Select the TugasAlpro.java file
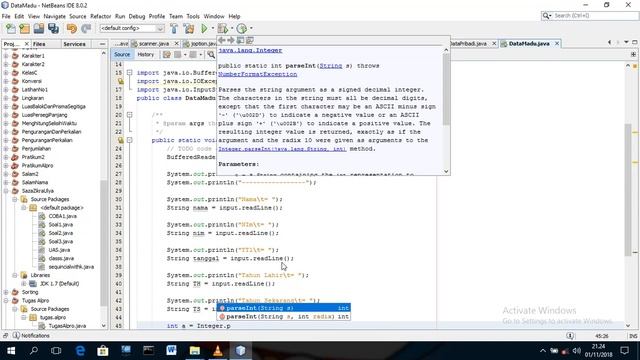 point(67,326)
